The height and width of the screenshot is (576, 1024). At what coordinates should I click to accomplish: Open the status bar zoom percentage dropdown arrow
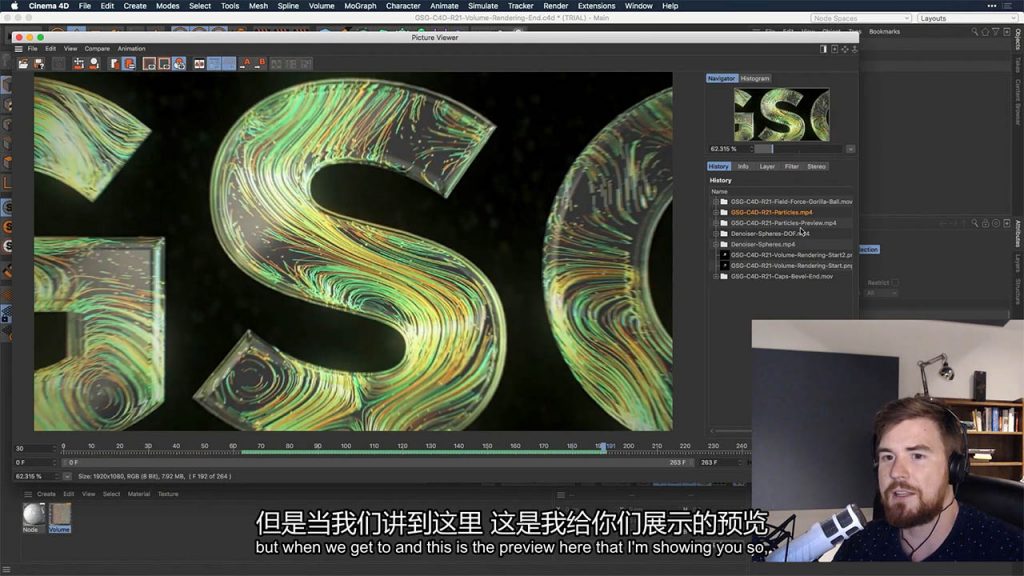(67, 477)
